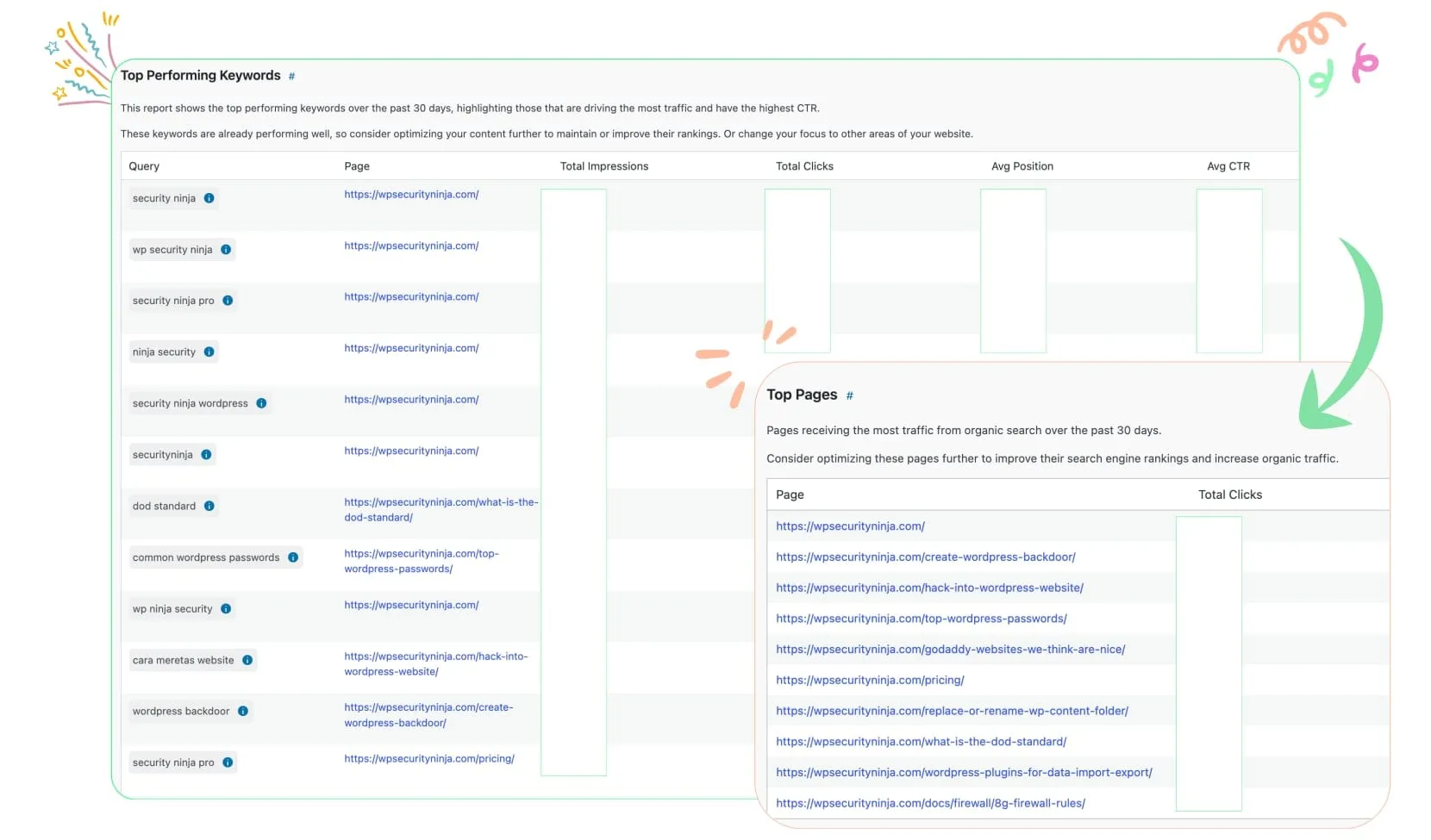Open the pricing page link in Top Pages
Viewport: 1431px width, 840px height.
[x=870, y=681]
